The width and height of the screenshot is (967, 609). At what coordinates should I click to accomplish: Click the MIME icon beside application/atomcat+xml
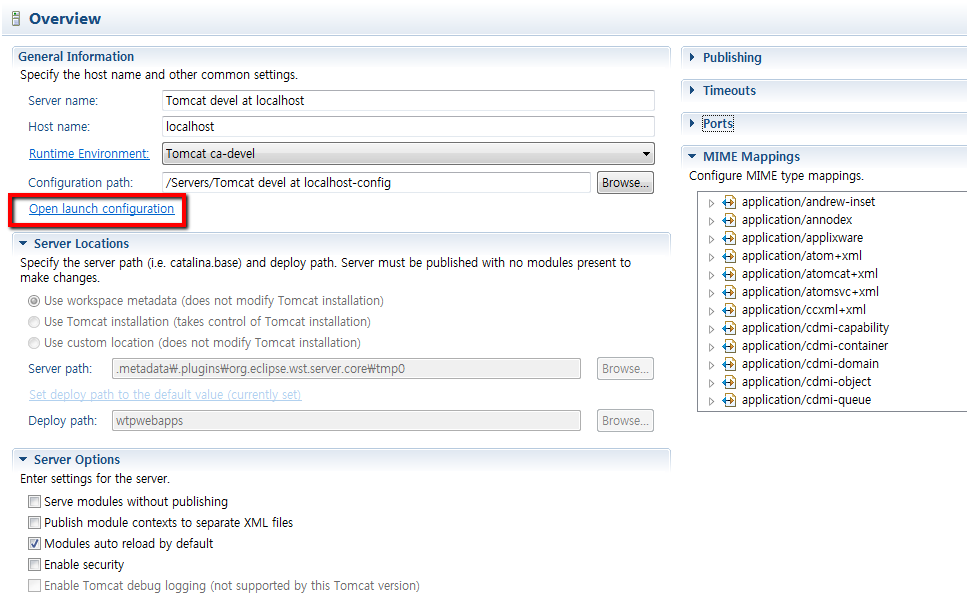coord(729,274)
